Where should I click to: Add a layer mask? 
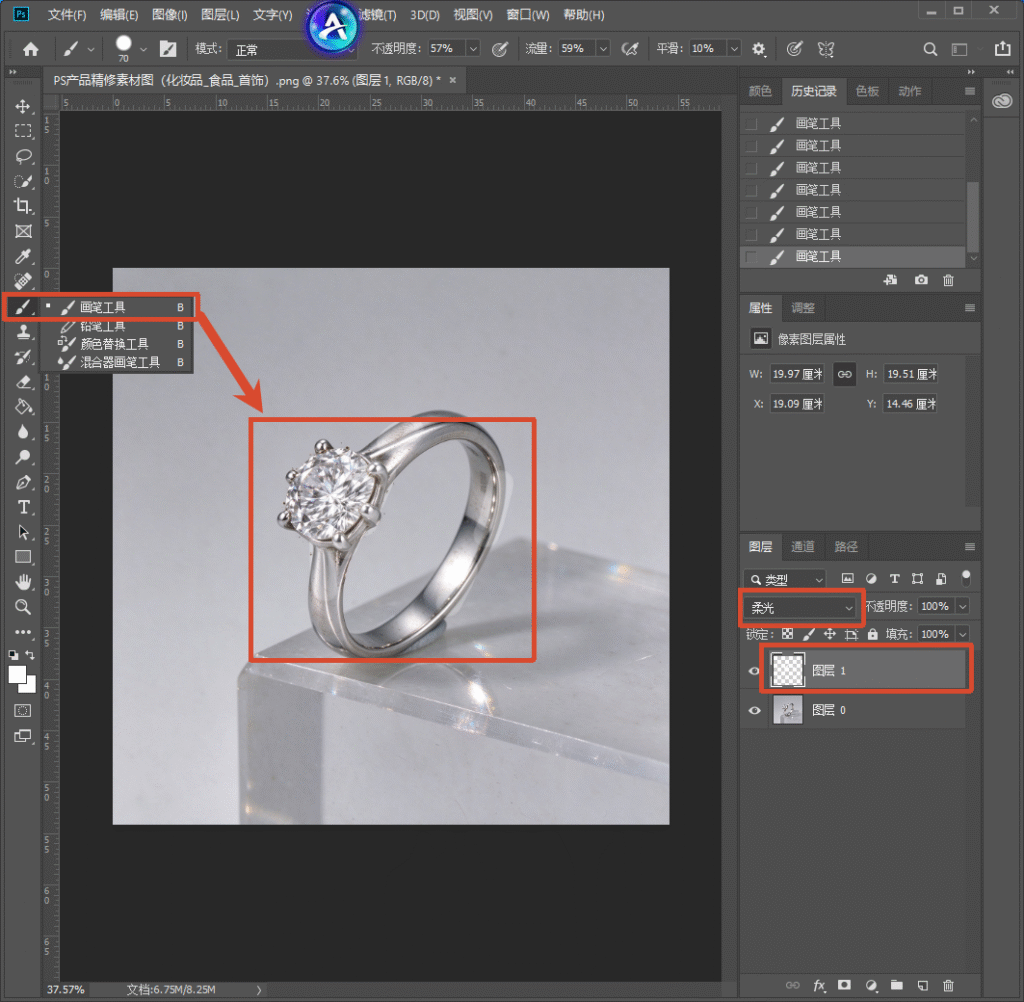844,985
